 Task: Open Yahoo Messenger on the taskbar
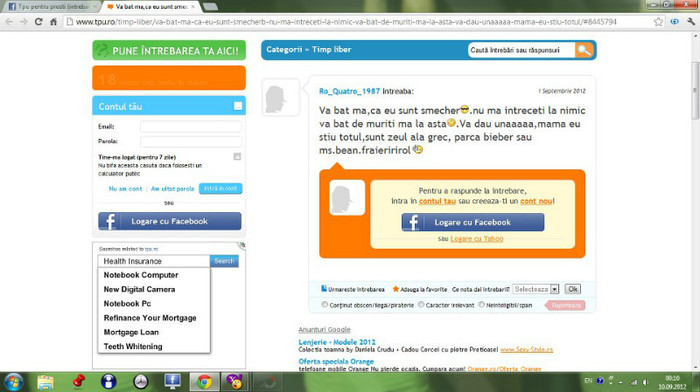pos(234,382)
